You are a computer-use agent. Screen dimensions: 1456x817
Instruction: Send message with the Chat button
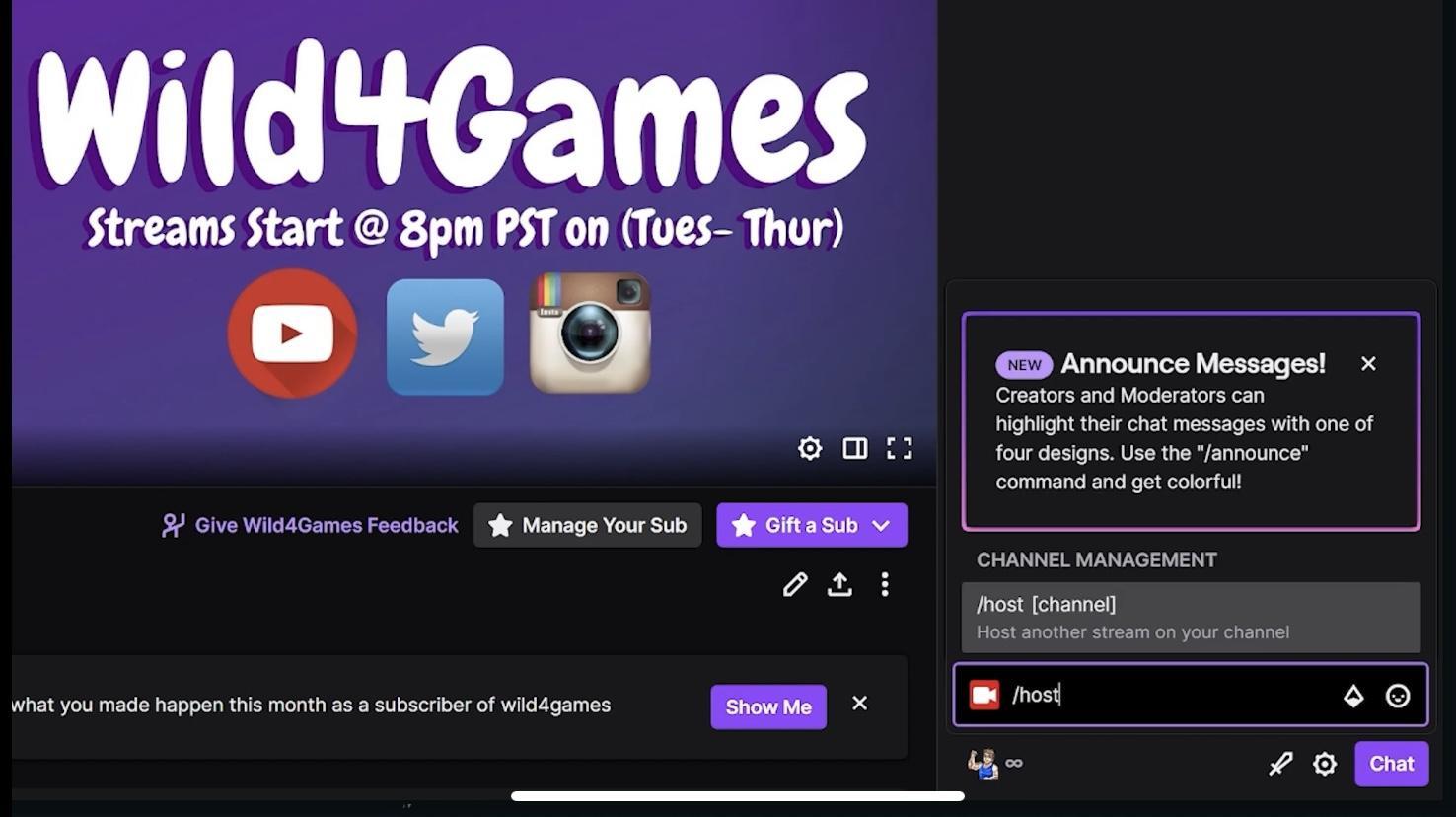pos(1392,764)
